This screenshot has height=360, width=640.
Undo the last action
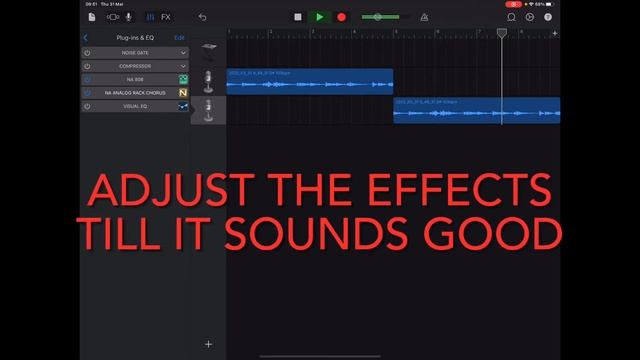click(x=202, y=17)
